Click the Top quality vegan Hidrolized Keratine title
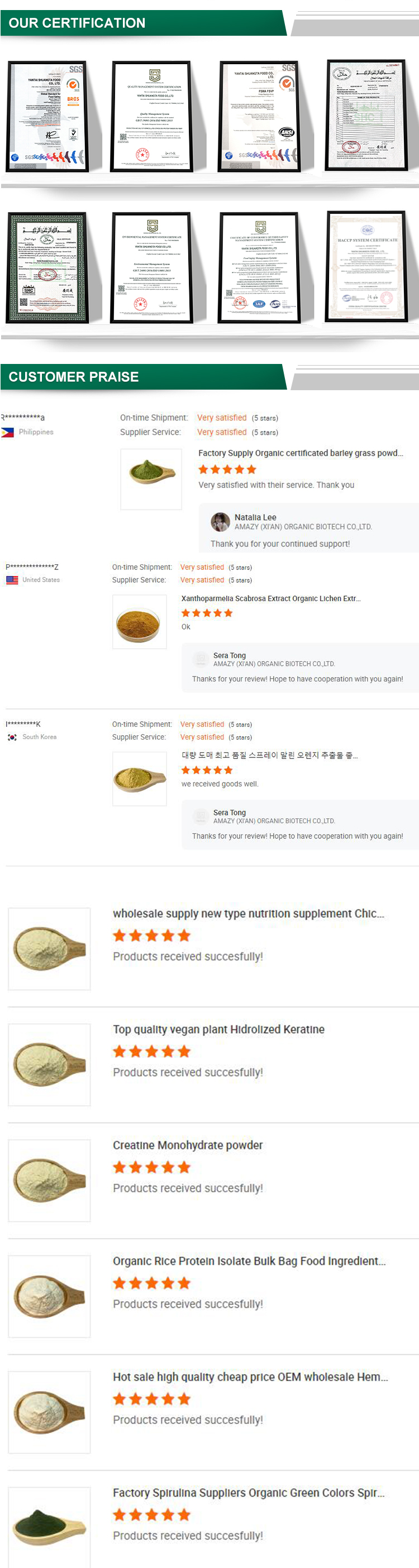This screenshot has height=1568, width=419. click(x=218, y=1029)
